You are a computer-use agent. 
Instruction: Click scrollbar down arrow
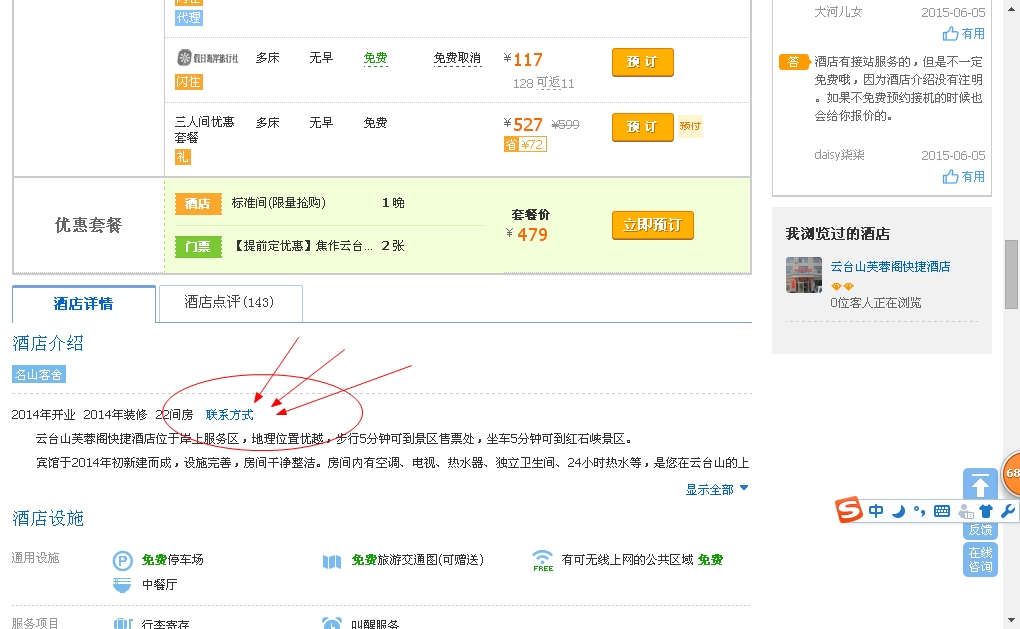pyautogui.click(x=1012, y=620)
